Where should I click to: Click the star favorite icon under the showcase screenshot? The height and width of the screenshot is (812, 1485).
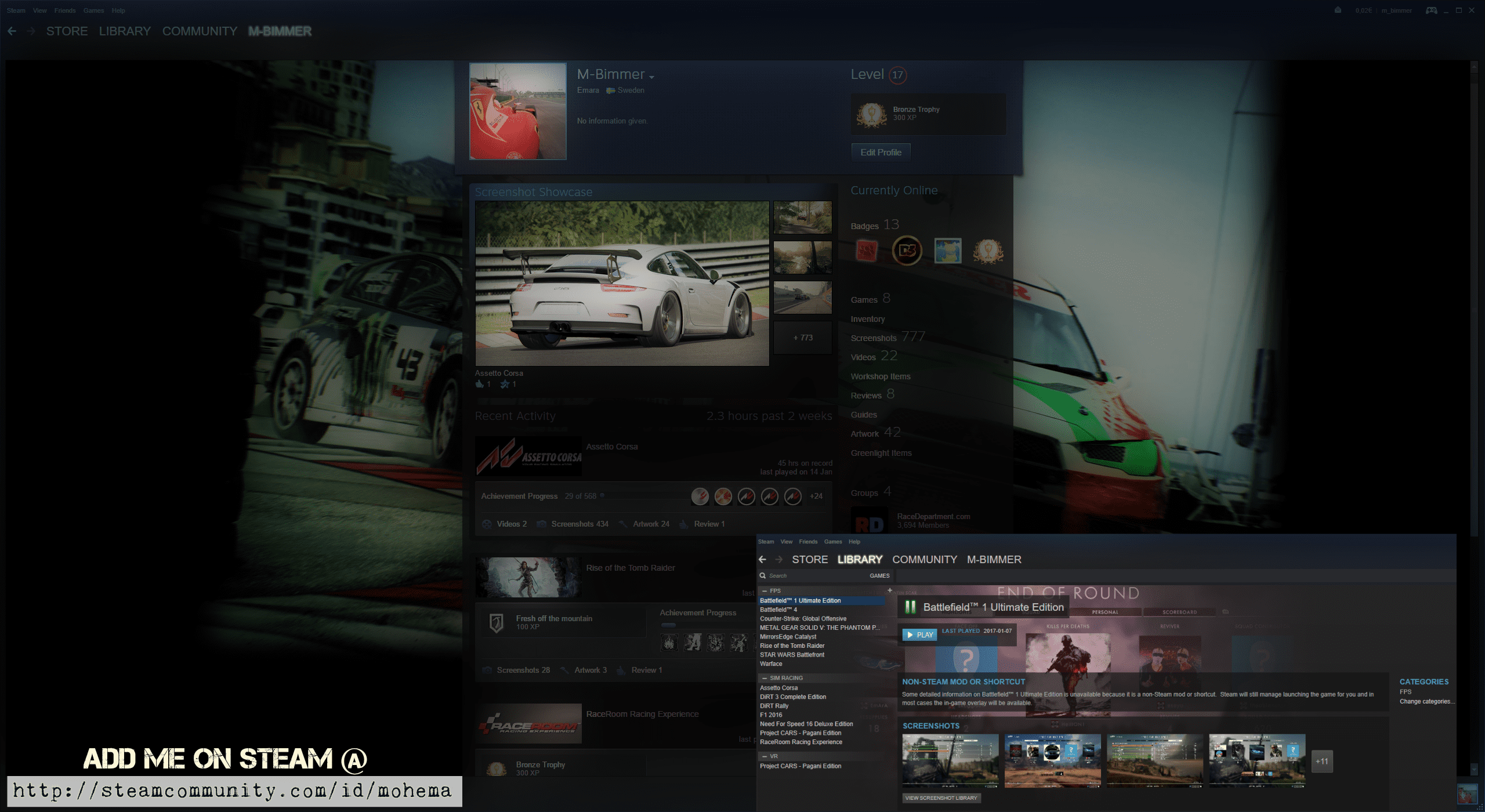tap(505, 384)
